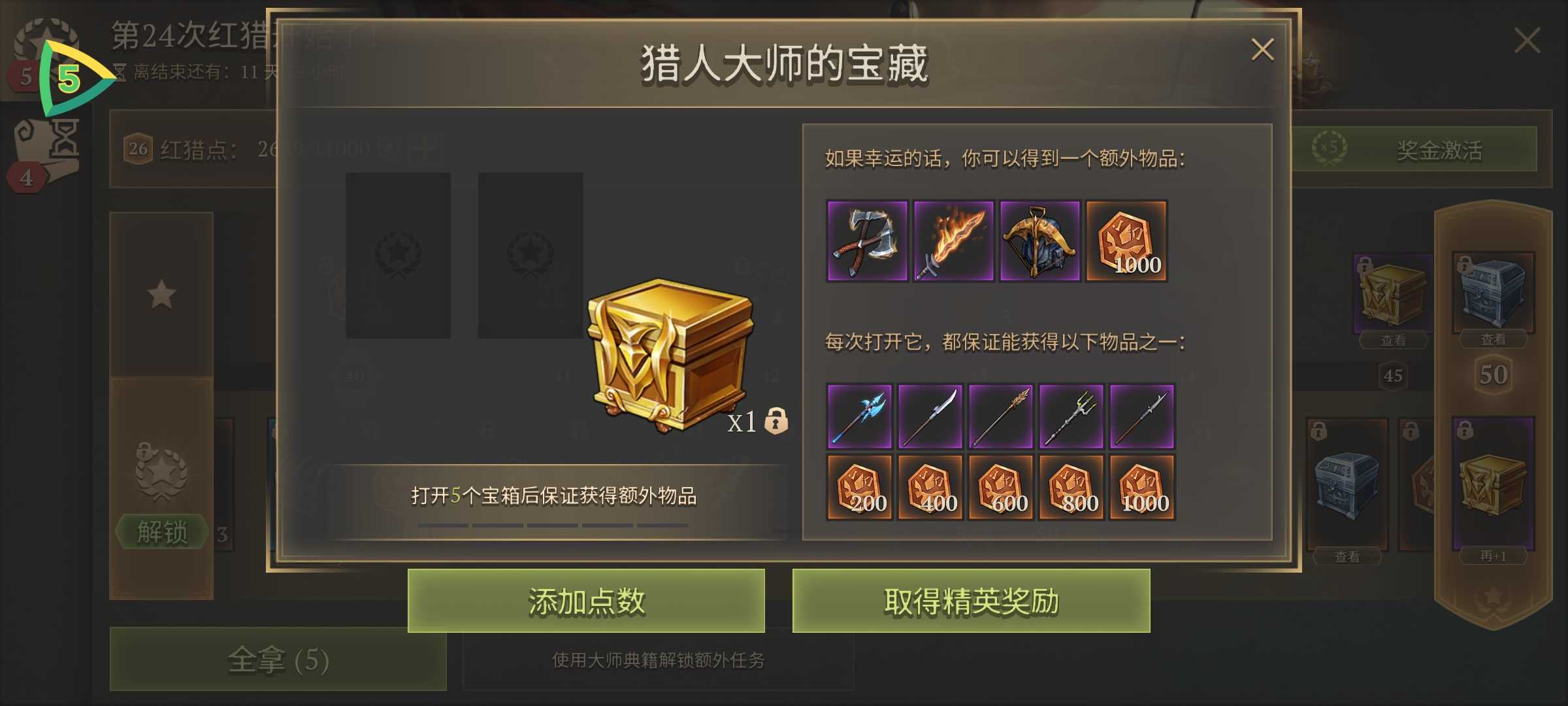Tap the 600 coin reward icon

coord(1001,487)
